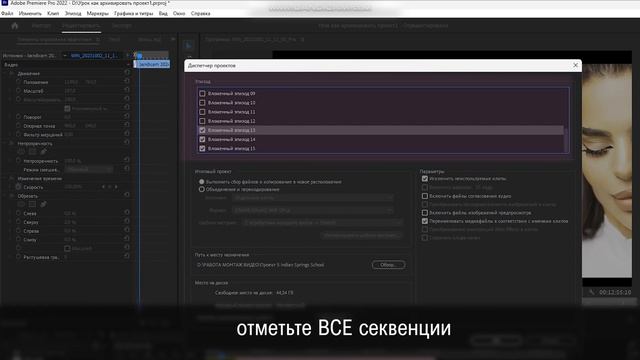The image size is (640, 360).
Task: Uncheck Вложенный эпизод 14 checkbox
Action: 202,139
